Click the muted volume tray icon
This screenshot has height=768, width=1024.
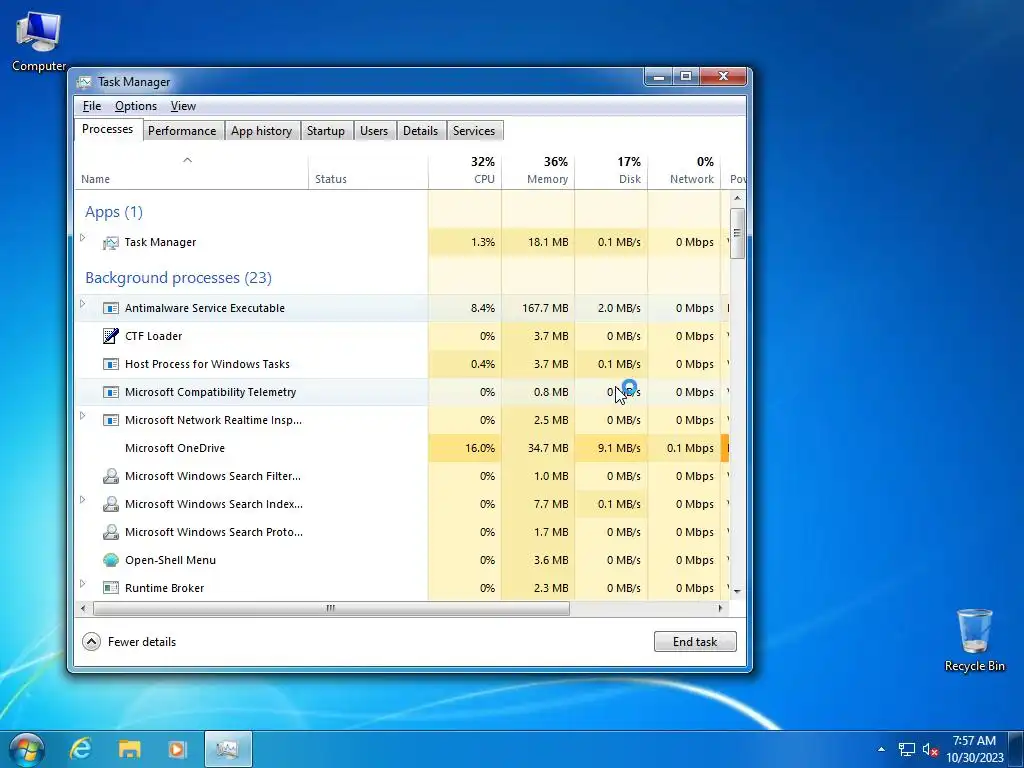click(930, 750)
